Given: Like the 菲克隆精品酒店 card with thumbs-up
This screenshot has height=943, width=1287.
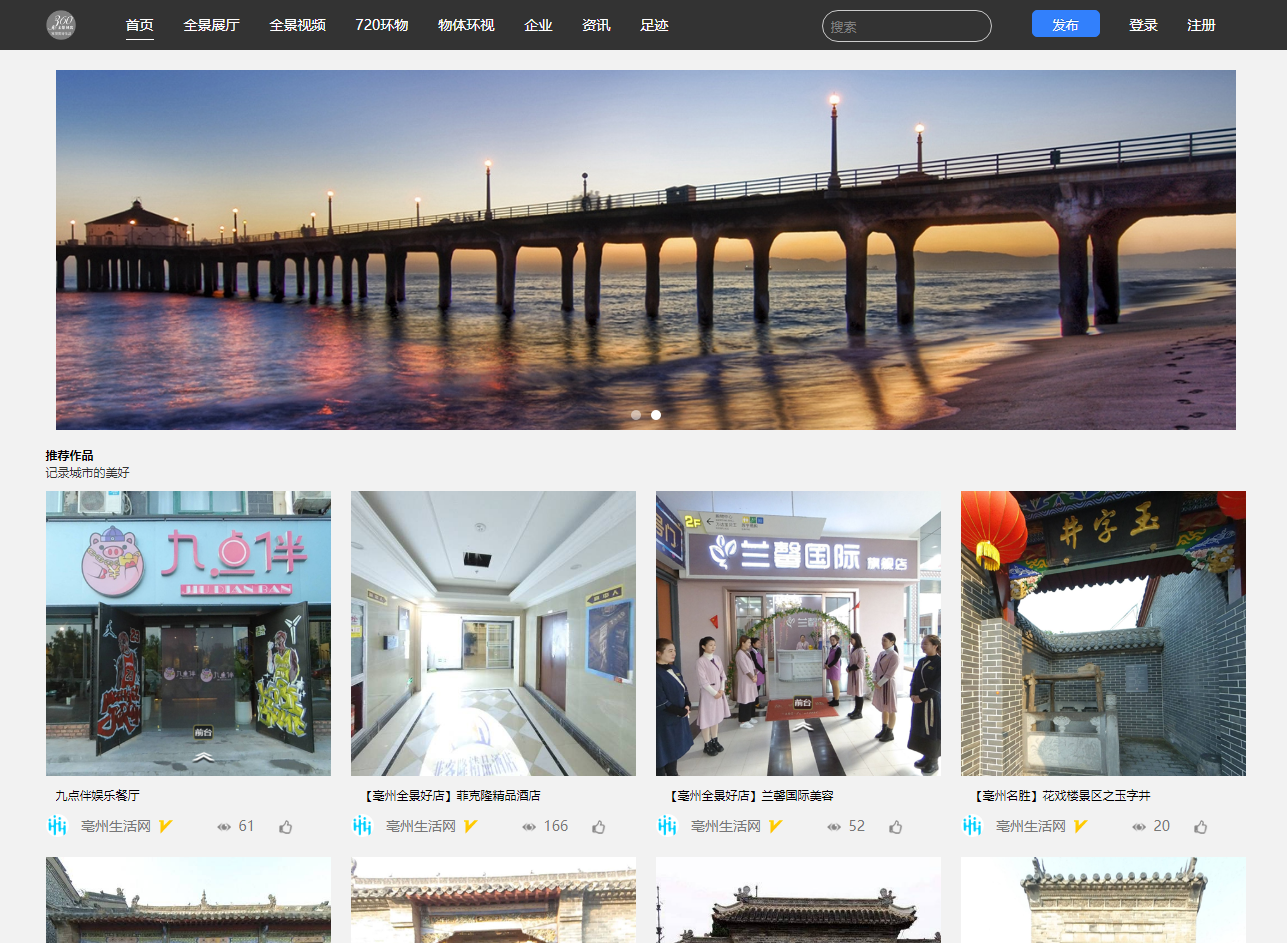Looking at the screenshot, I should coord(599,827).
